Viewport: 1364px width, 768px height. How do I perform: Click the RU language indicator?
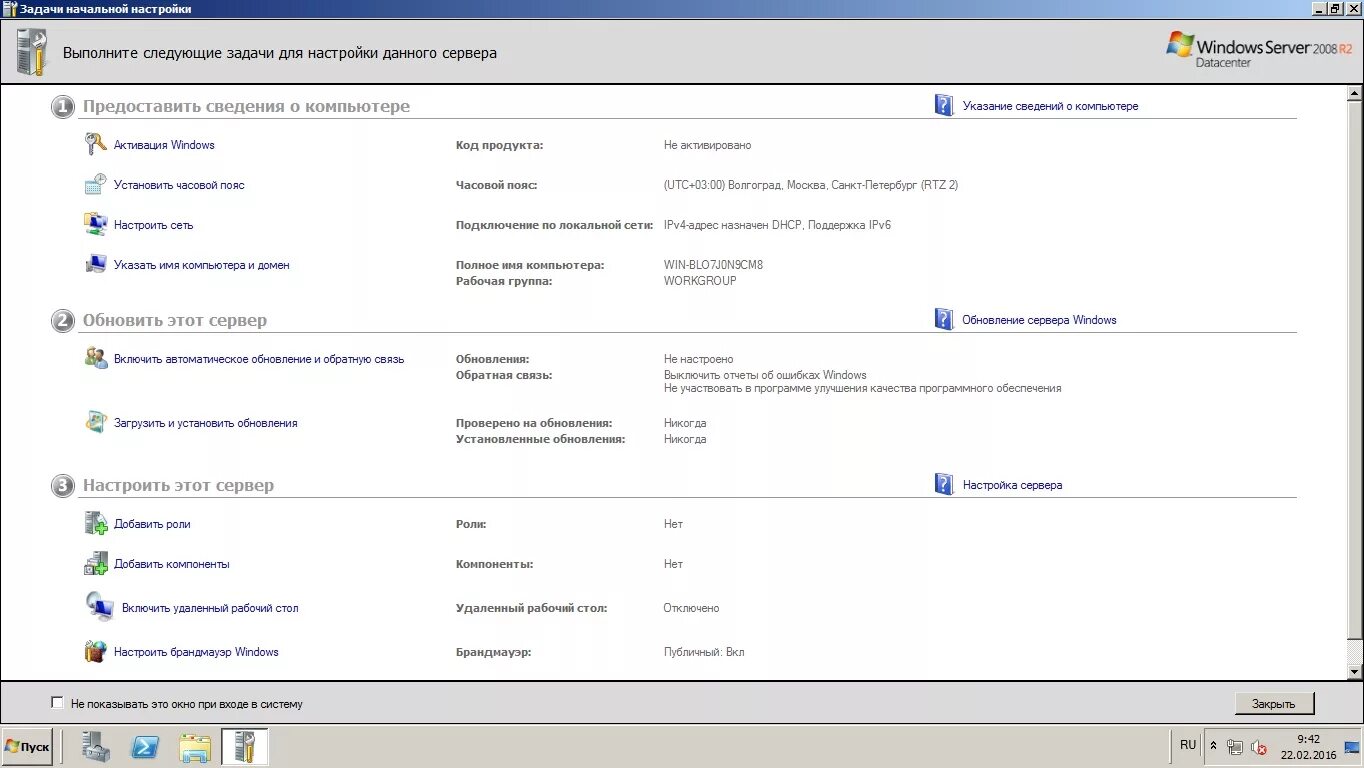pyautogui.click(x=1188, y=745)
